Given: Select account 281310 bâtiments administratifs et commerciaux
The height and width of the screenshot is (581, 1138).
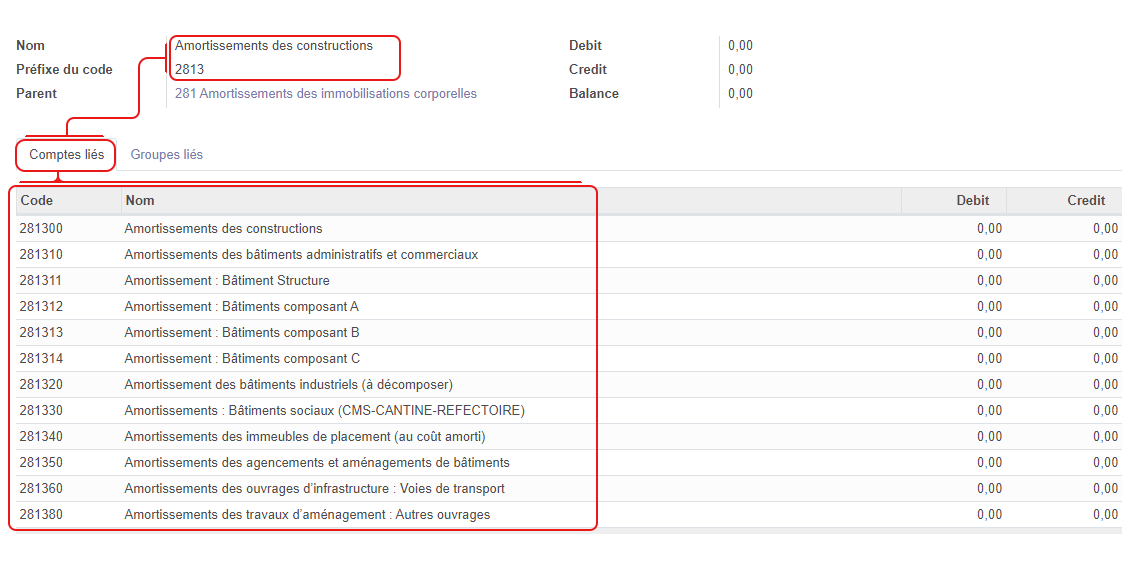Looking at the screenshot, I should [569, 255].
